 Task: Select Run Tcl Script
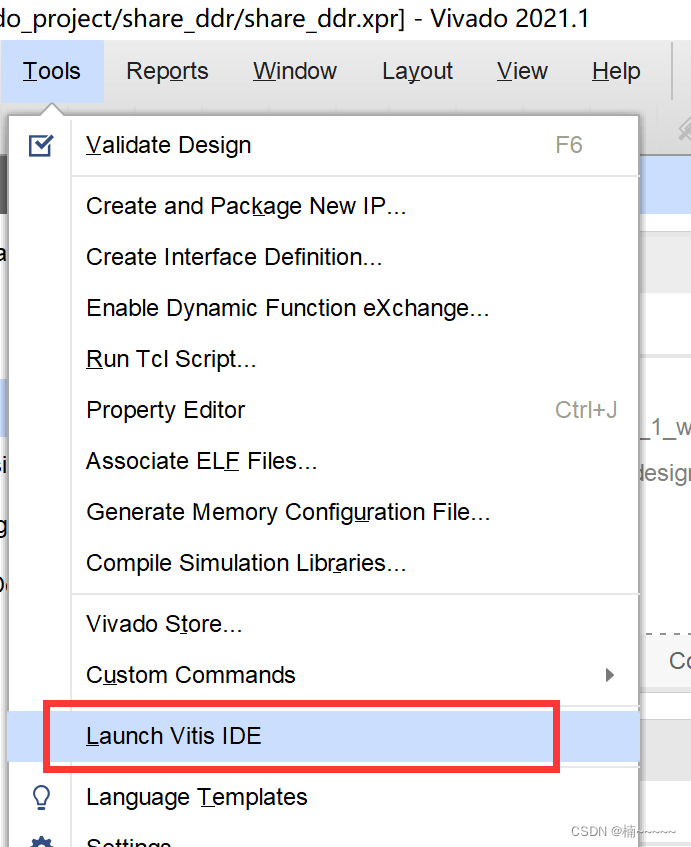click(x=323, y=359)
